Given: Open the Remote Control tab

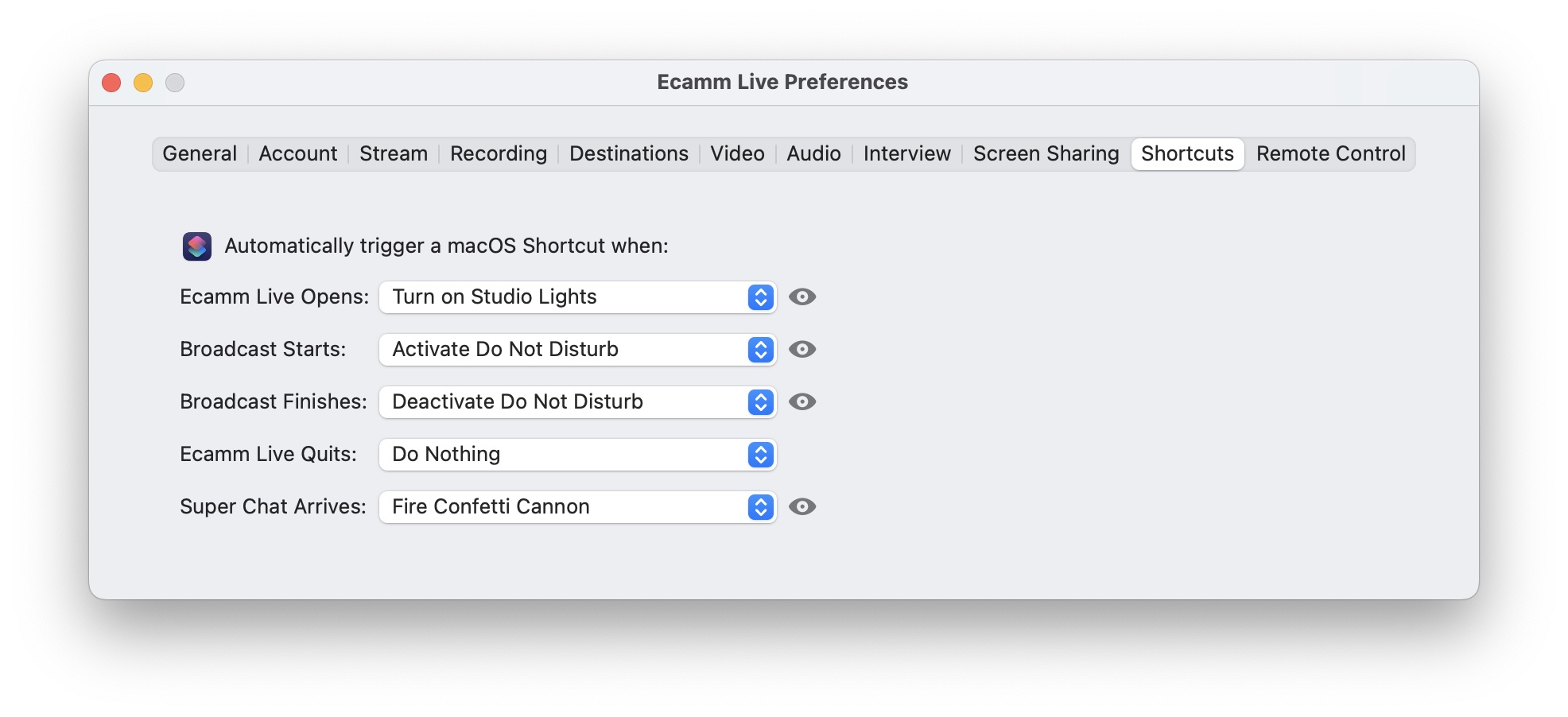Looking at the screenshot, I should coord(1331,153).
